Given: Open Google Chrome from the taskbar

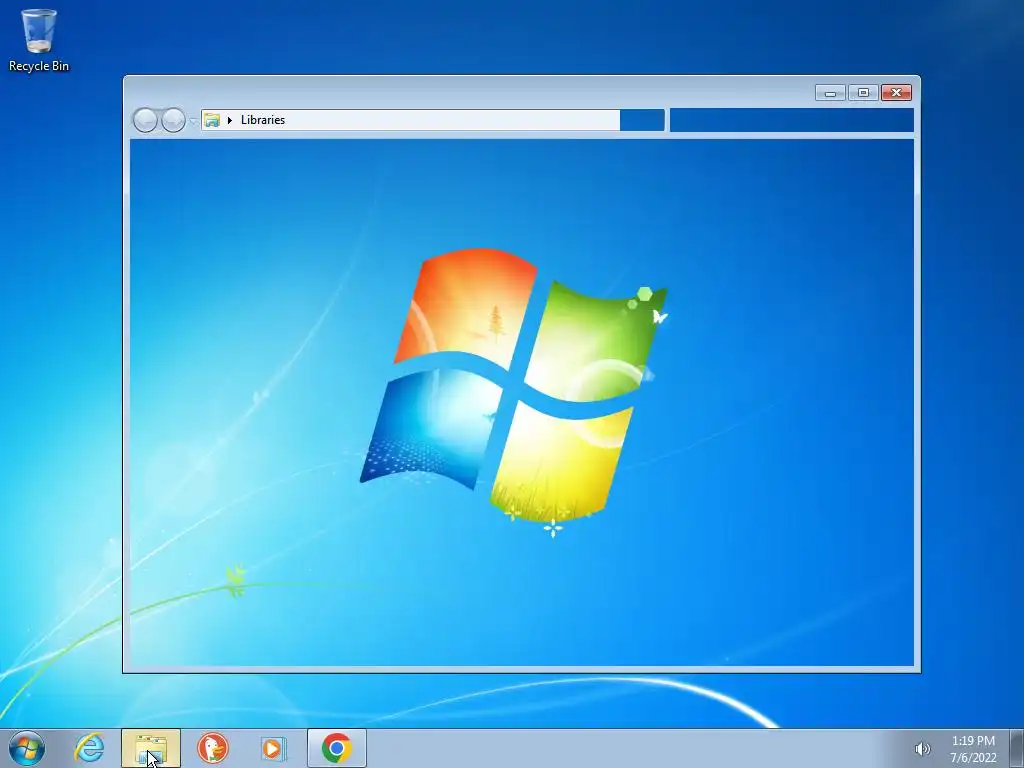Looking at the screenshot, I should [x=337, y=748].
